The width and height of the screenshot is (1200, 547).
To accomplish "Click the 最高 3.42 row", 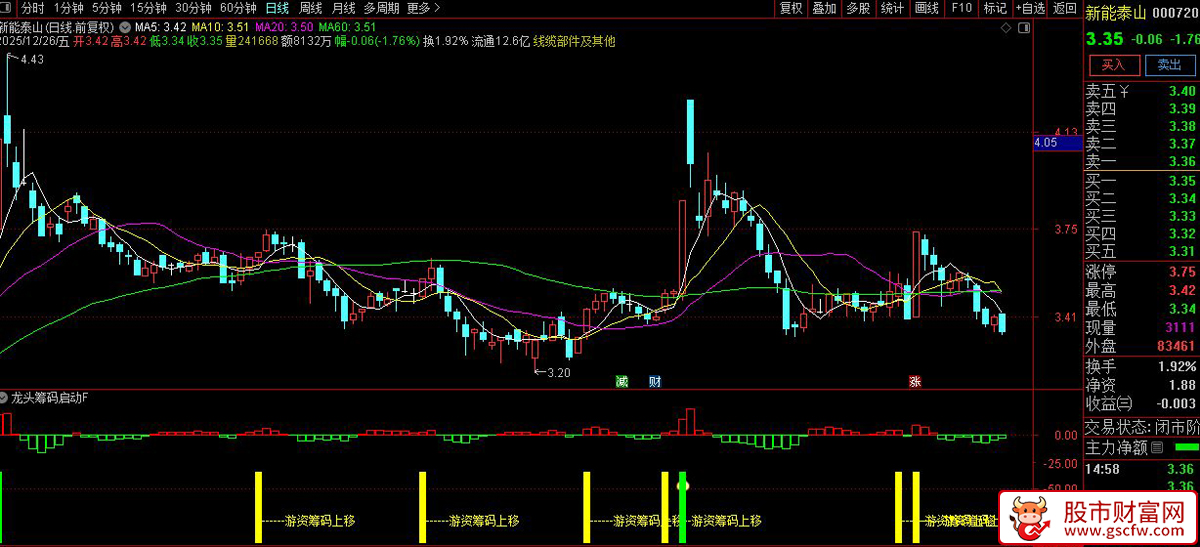I will point(1142,291).
